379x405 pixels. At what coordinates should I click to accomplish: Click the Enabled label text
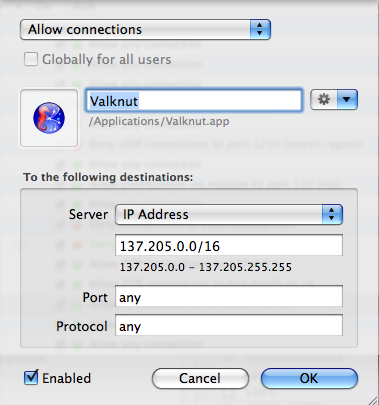[66, 378]
